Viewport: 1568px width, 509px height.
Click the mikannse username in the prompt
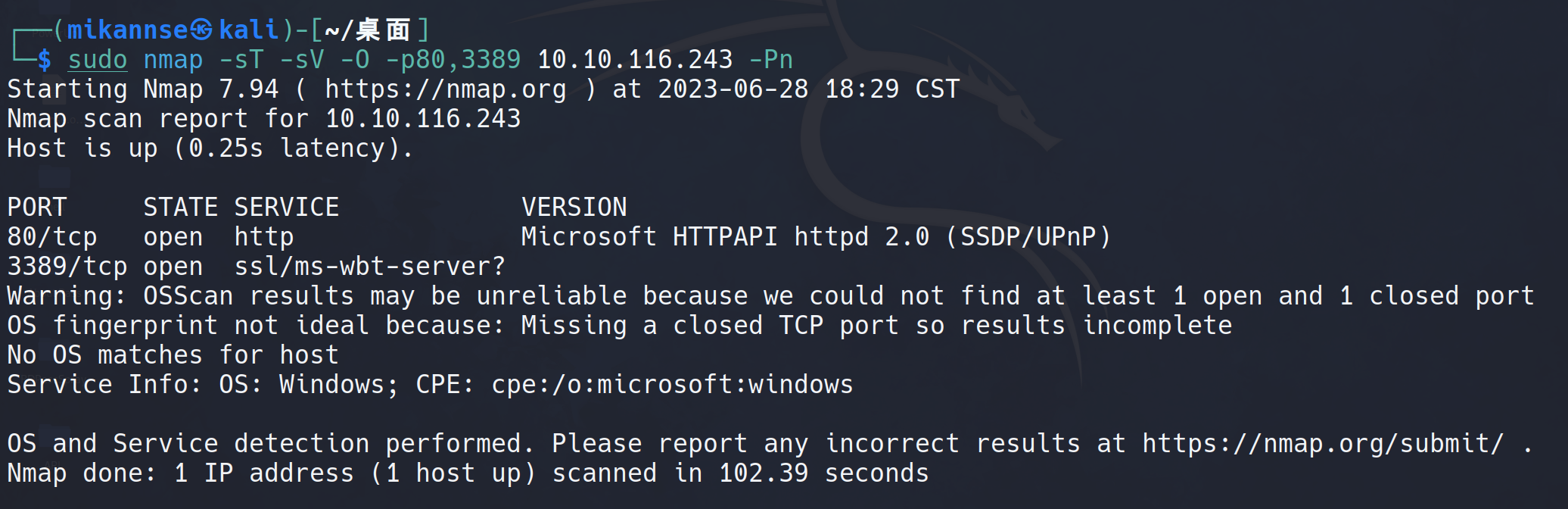127,30
